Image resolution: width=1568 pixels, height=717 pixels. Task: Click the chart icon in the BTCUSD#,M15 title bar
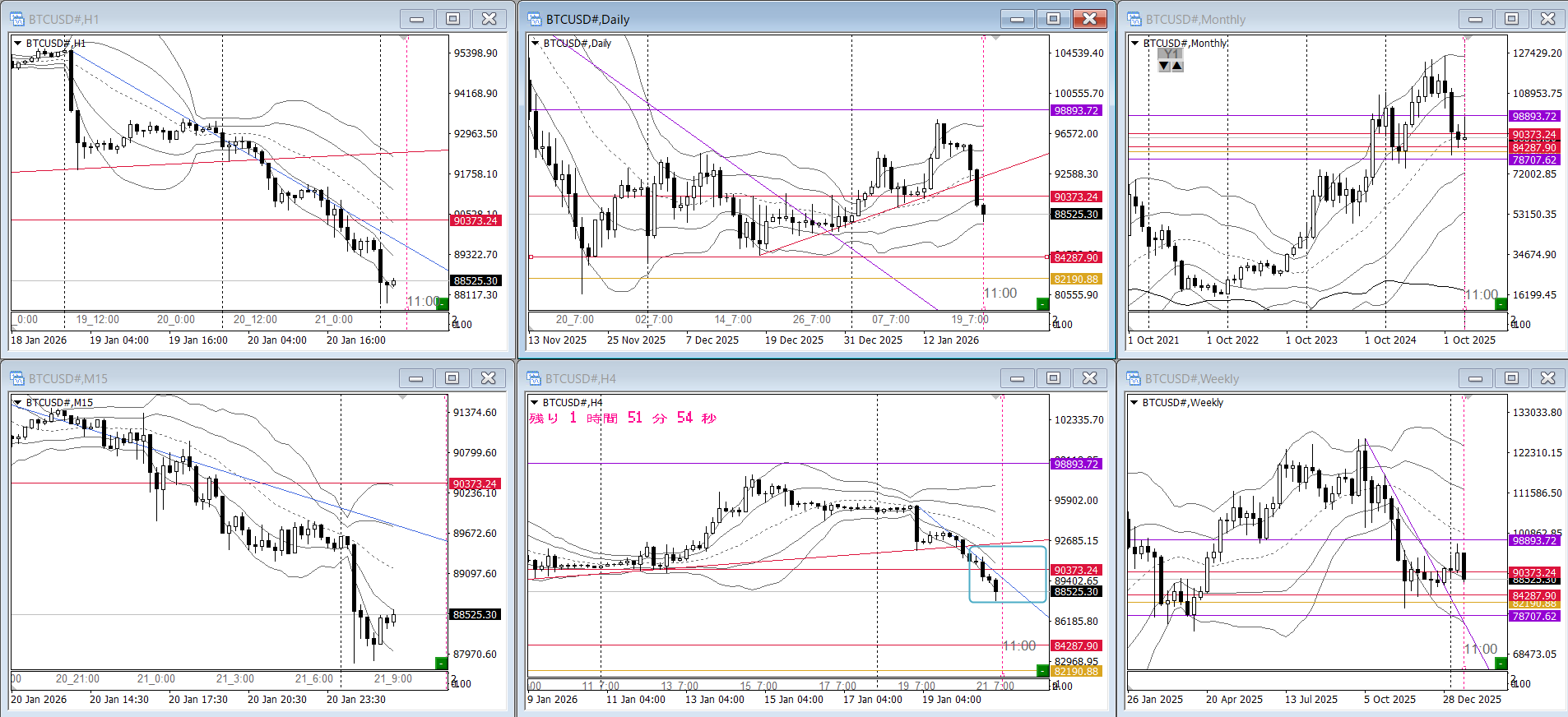click(17, 378)
